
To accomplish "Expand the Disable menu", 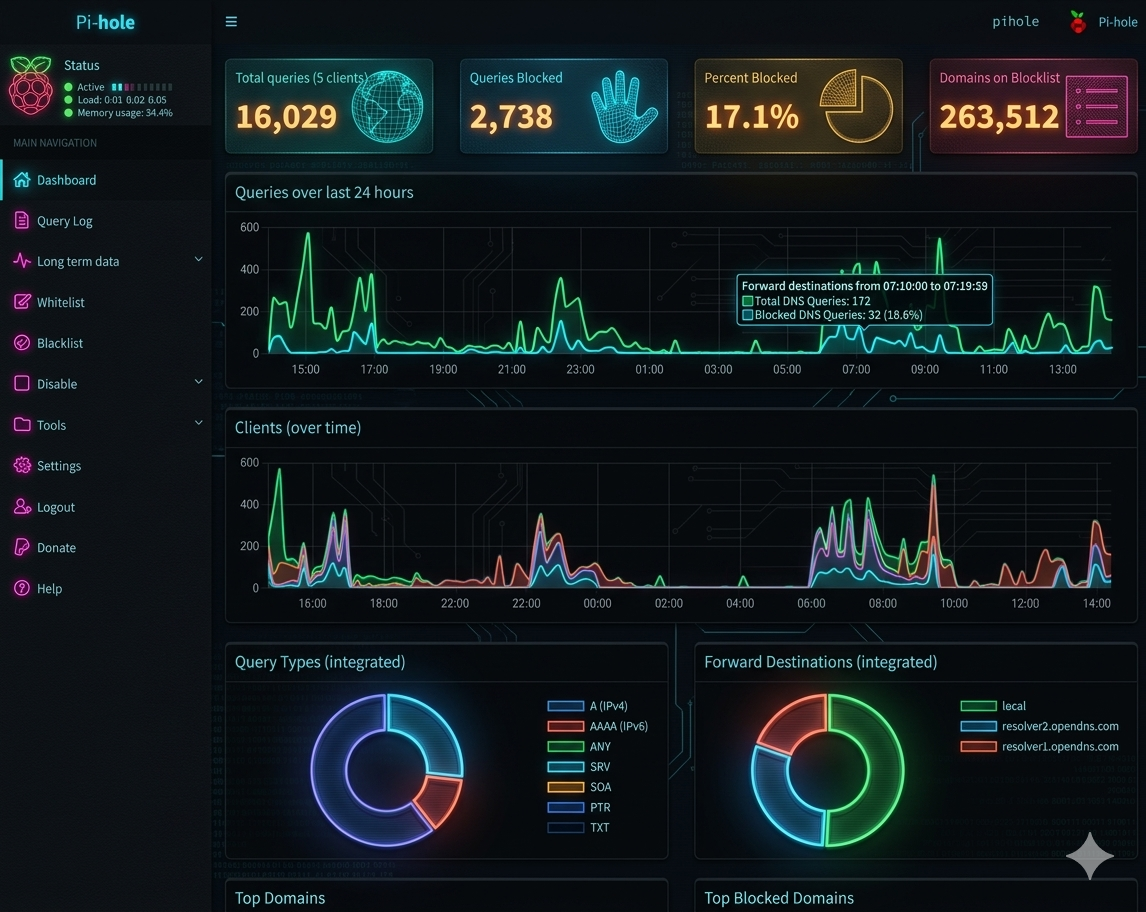I will (58, 384).
